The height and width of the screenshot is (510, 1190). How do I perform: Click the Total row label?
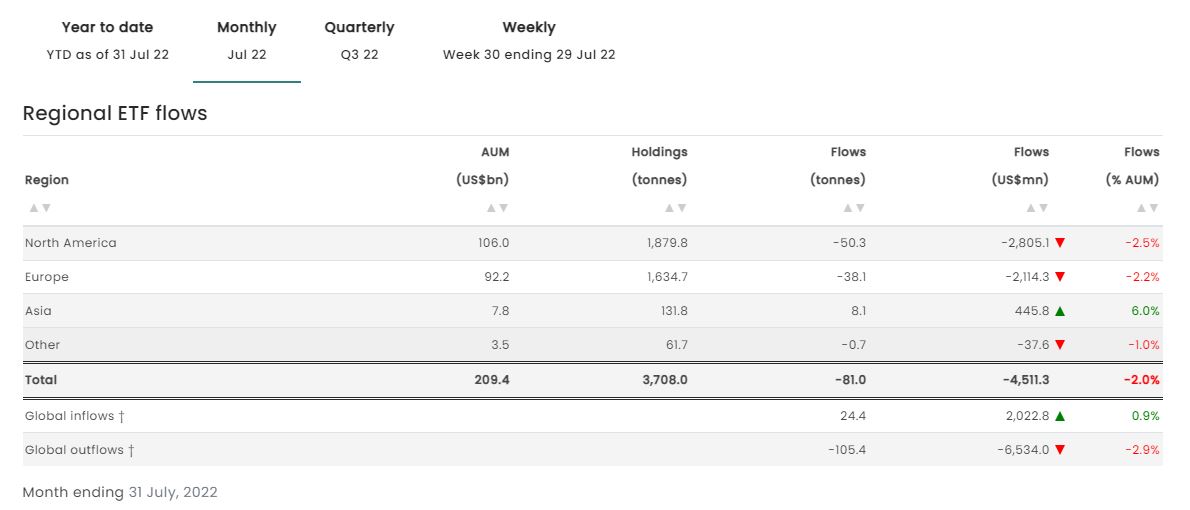point(41,380)
